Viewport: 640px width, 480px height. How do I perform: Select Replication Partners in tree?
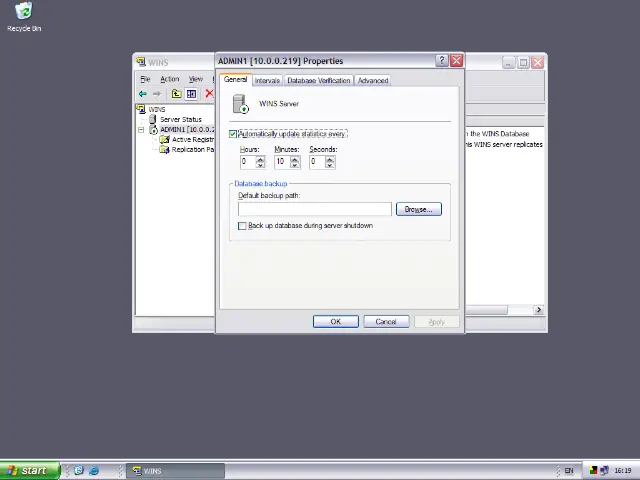pyautogui.click(x=193, y=150)
